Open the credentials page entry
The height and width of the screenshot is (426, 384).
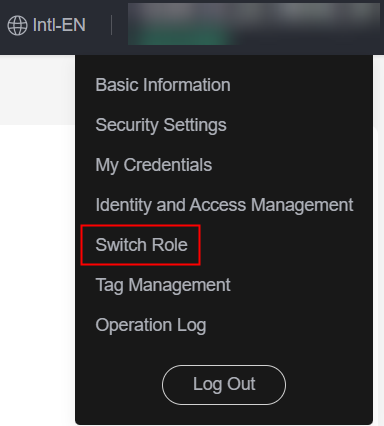click(154, 165)
